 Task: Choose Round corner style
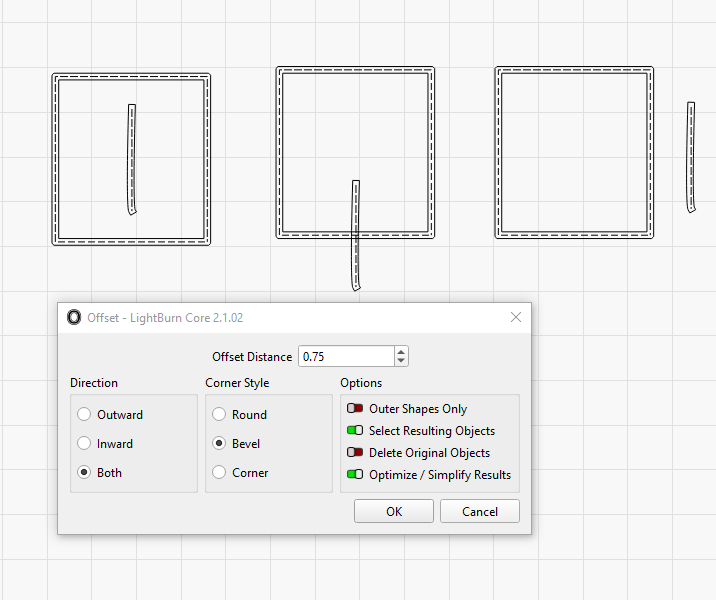tap(219, 414)
